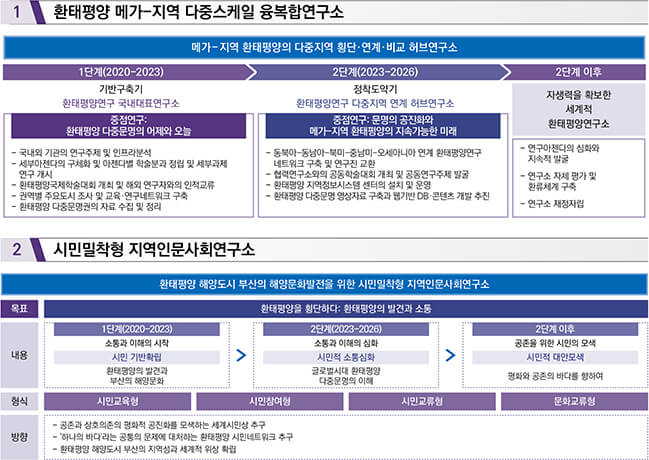Click the heading '시민밀착형 지역인문사회연구소'
Viewport: 649px width, 460px height.
coord(154,249)
